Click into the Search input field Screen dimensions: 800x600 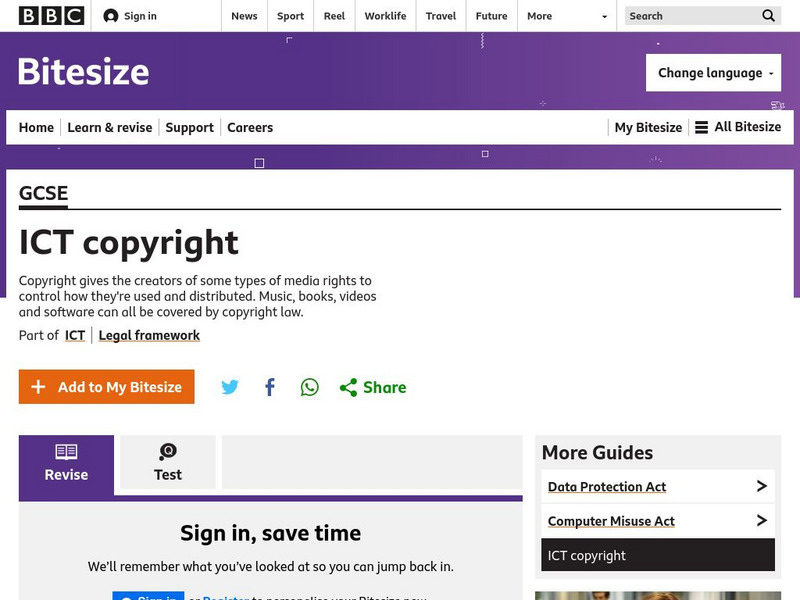692,16
